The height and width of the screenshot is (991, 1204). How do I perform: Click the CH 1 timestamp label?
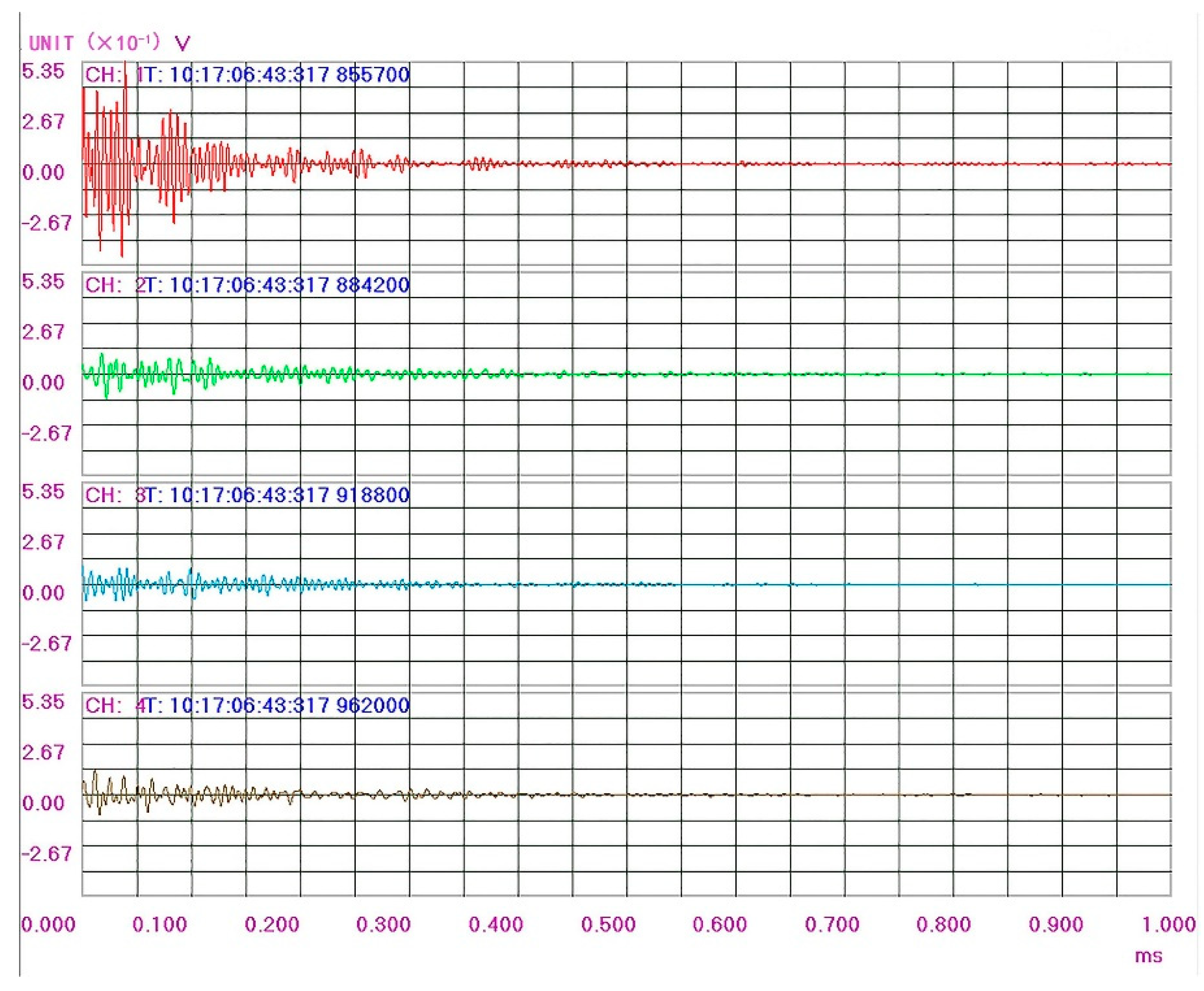coord(247,75)
